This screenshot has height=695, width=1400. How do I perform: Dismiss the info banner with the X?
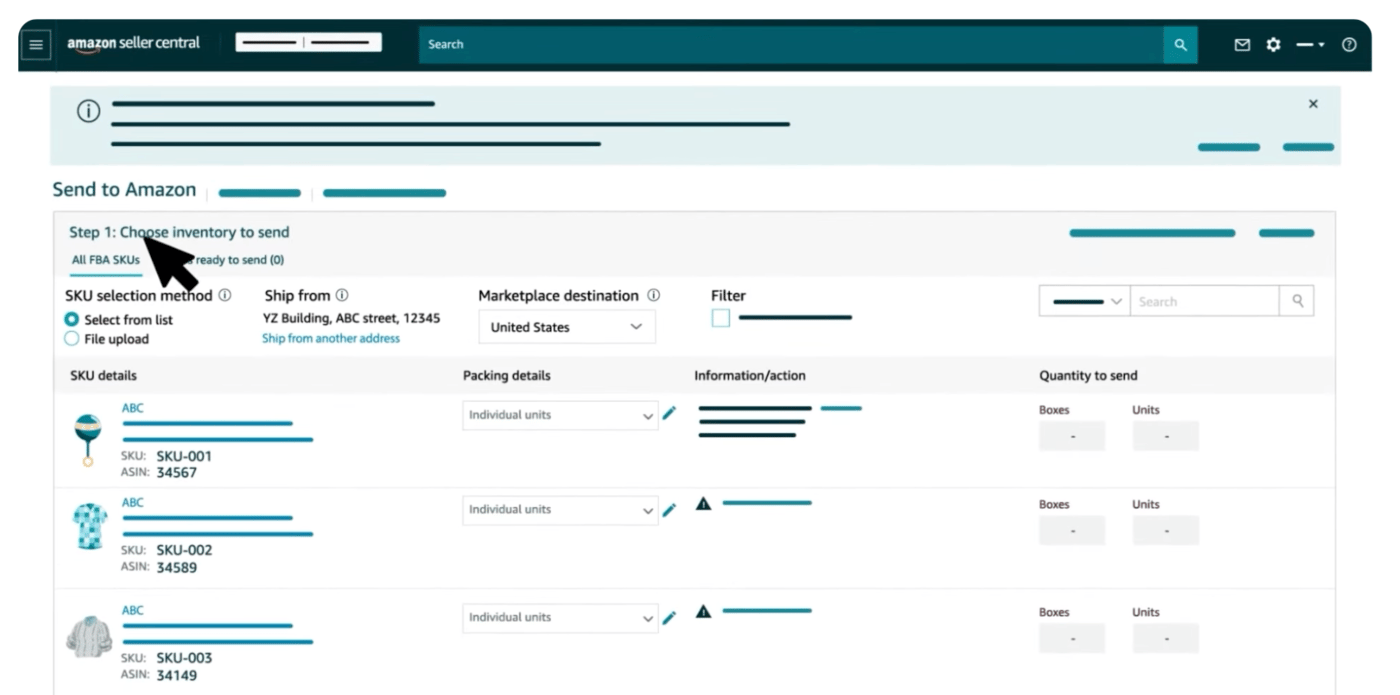(x=1313, y=104)
